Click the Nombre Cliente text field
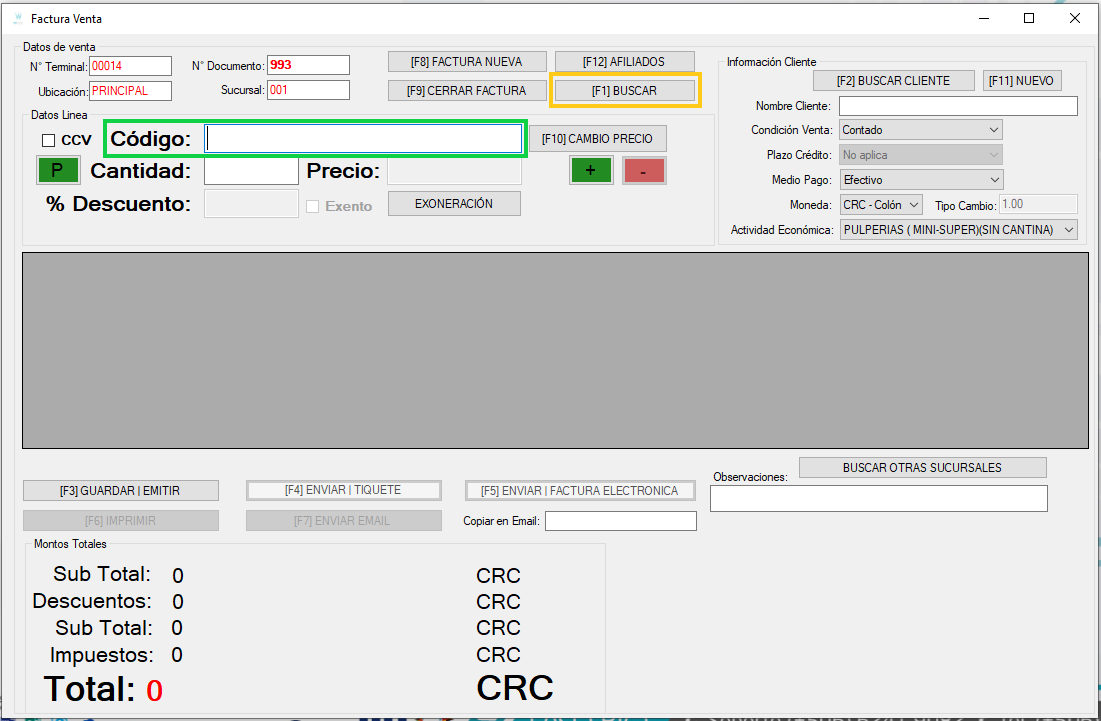Viewport: 1101px width, 721px height. (x=958, y=106)
